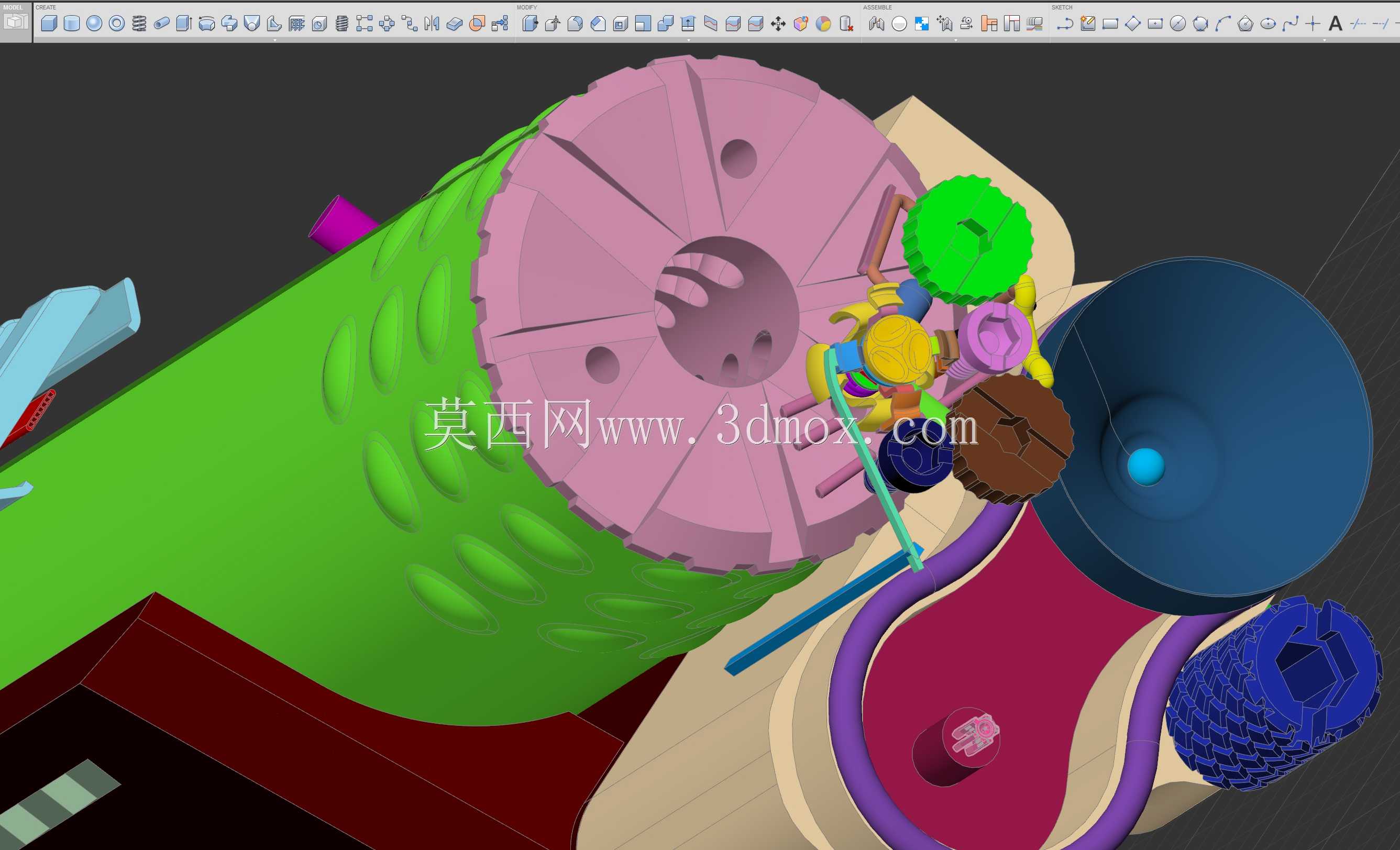Select the Delete tool with red X
This screenshot has height=850, width=1400.
(x=846, y=23)
